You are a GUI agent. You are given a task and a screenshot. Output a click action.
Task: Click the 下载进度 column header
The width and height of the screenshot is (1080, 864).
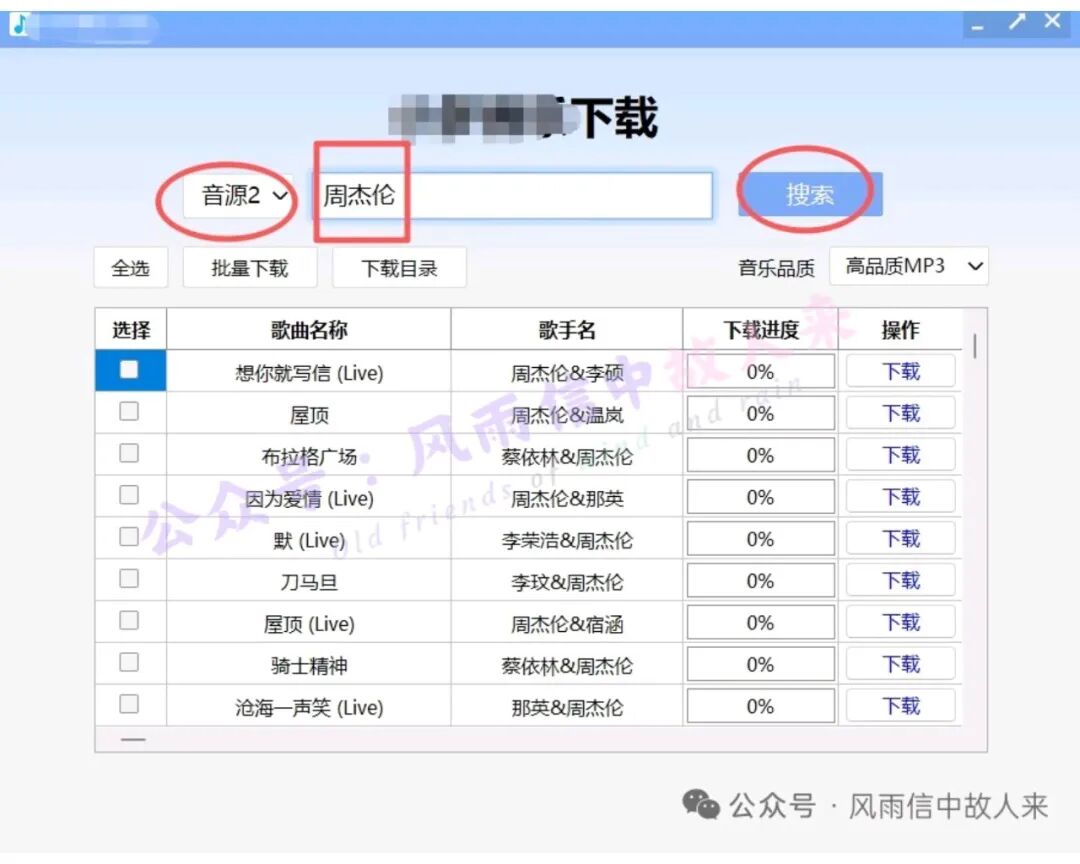click(x=760, y=329)
